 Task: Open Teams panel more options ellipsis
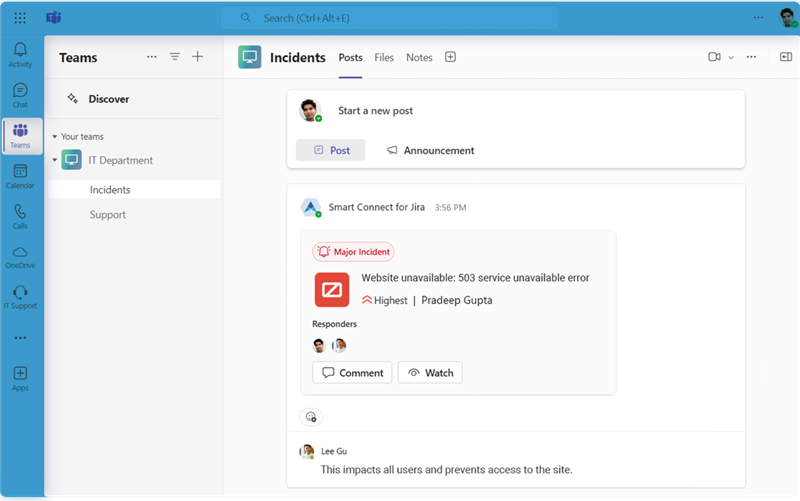[152, 57]
